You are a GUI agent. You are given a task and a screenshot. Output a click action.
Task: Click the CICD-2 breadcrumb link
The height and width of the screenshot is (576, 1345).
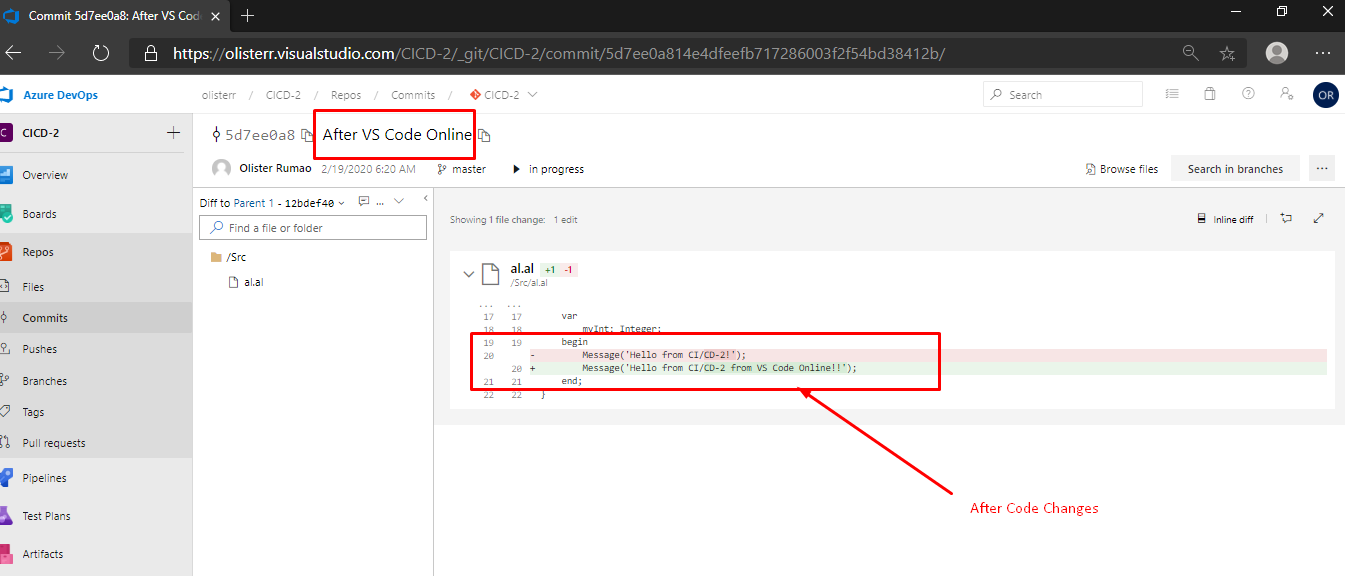tap(283, 95)
